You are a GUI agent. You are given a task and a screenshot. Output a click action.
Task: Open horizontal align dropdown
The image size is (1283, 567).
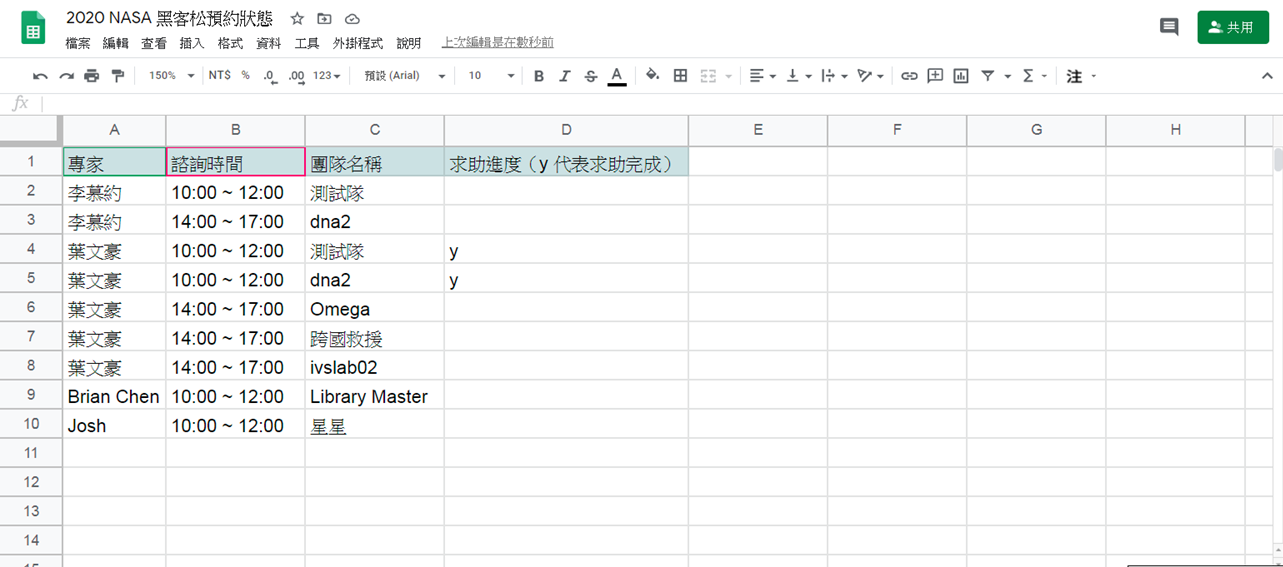tap(763, 76)
